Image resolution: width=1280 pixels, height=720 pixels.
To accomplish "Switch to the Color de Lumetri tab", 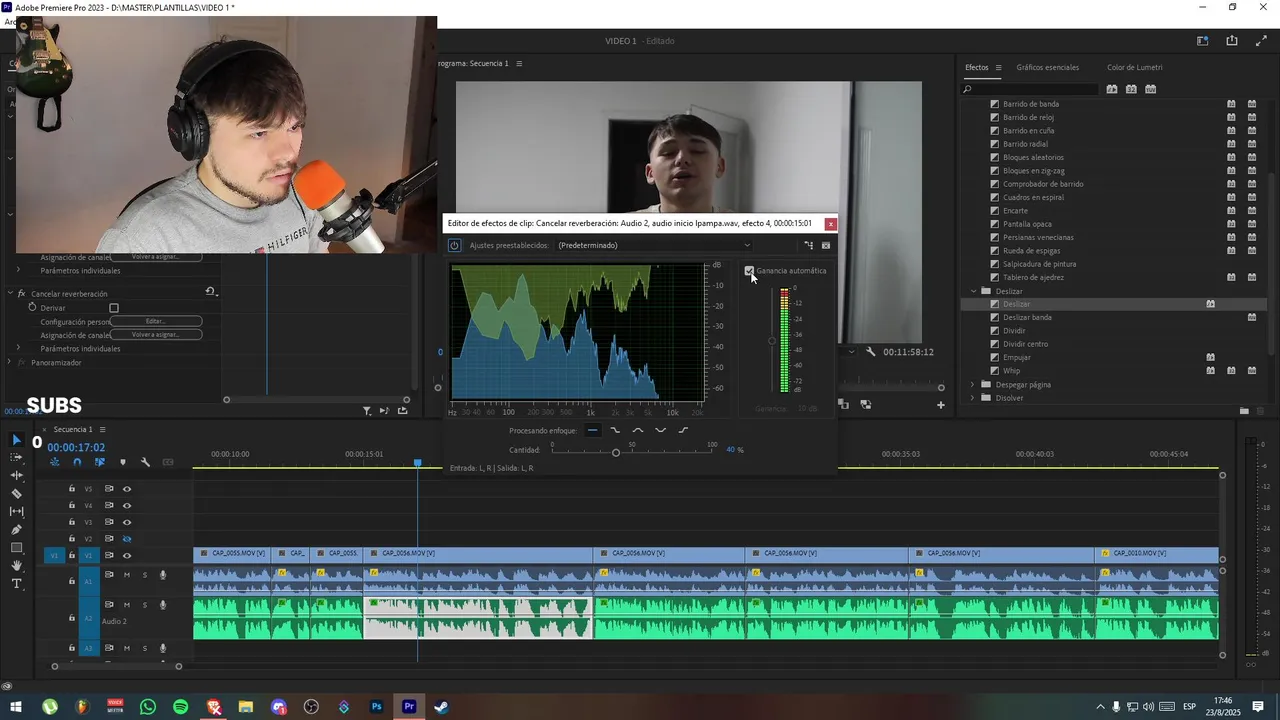I will click(x=1134, y=67).
